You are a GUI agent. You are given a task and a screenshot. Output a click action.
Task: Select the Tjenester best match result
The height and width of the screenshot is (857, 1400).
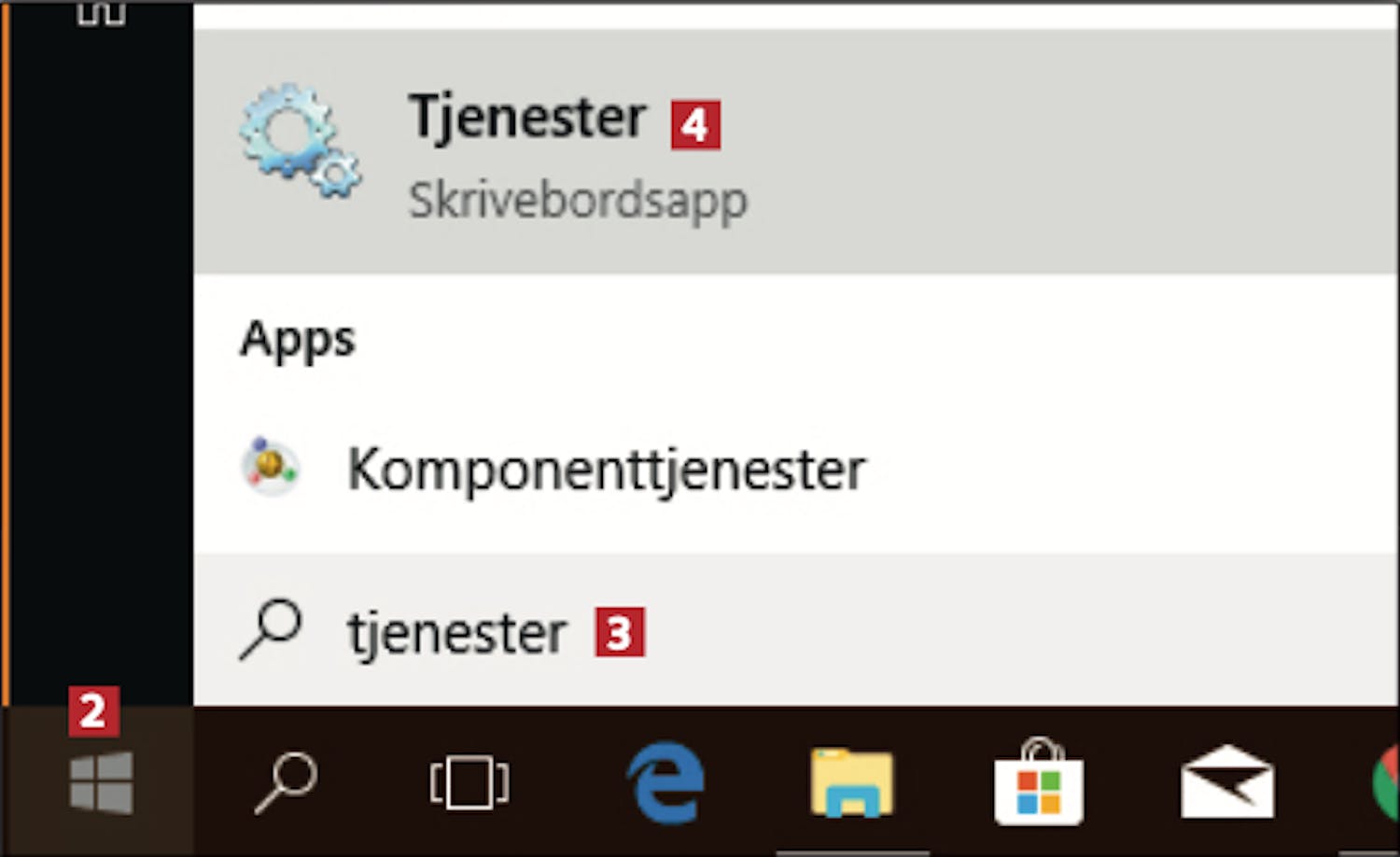(x=796, y=151)
